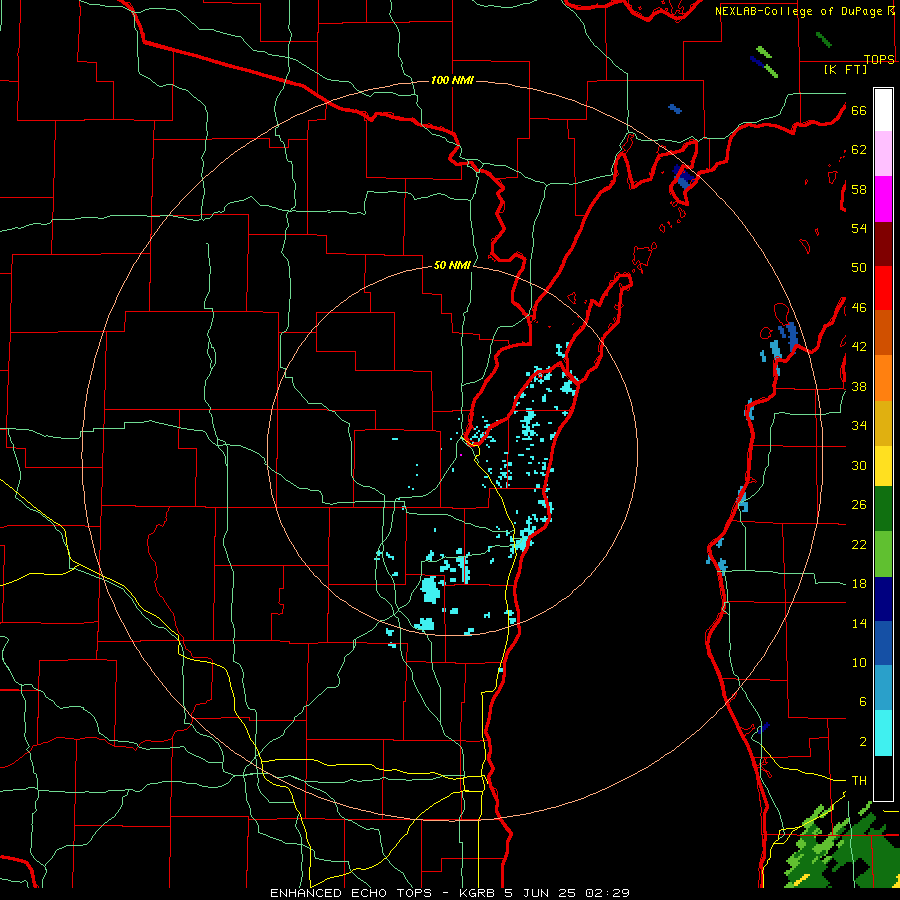Click the legend value '46'
The height and width of the screenshot is (900, 900).
click(x=859, y=308)
